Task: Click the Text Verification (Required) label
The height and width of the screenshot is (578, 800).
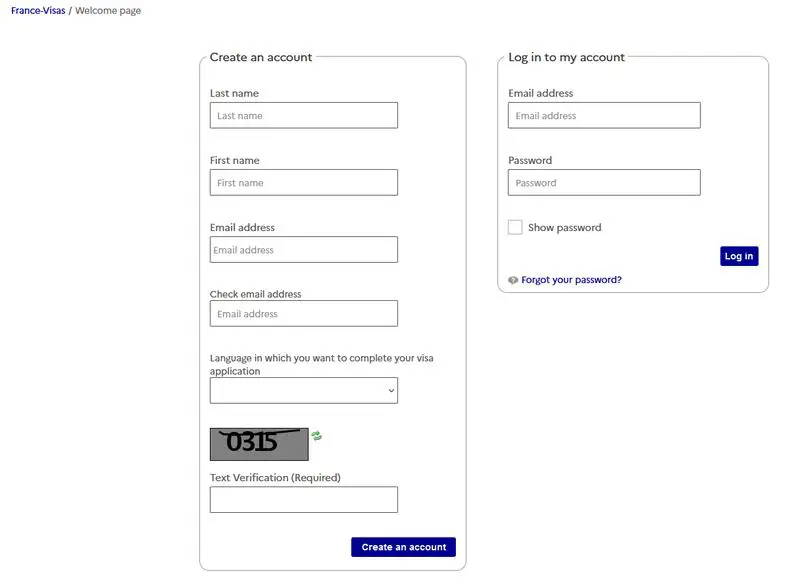Action: (x=275, y=478)
